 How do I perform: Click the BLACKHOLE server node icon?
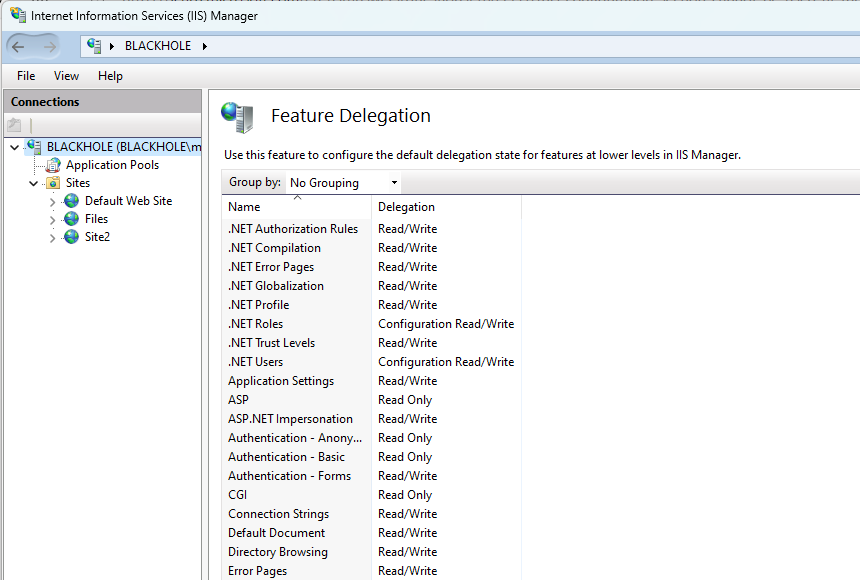point(34,147)
